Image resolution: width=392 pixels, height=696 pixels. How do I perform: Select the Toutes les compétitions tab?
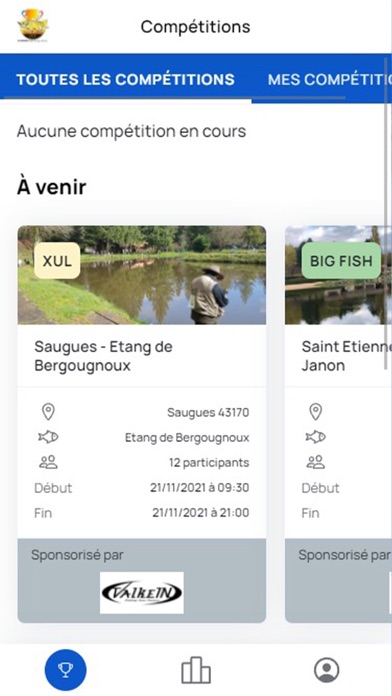click(x=126, y=79)
